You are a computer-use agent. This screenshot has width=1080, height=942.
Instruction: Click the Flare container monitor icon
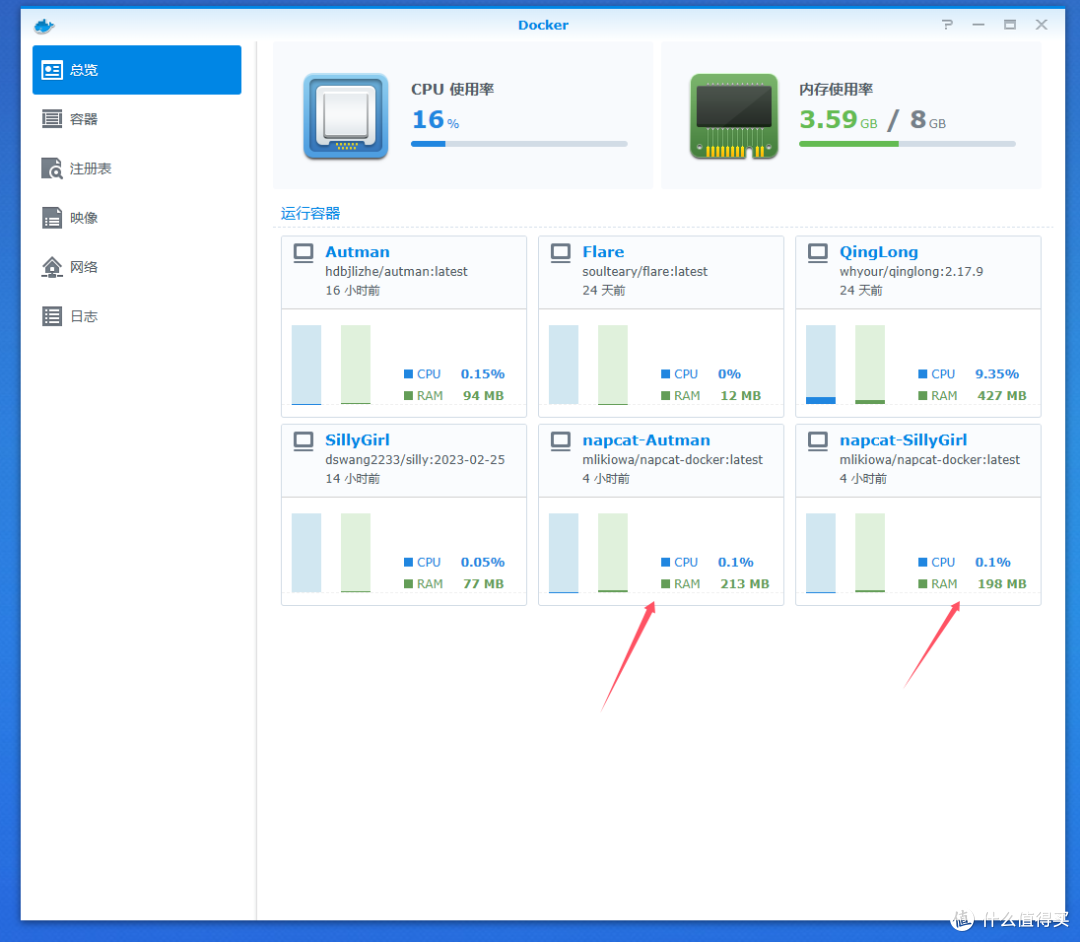[x=561, y=253]
